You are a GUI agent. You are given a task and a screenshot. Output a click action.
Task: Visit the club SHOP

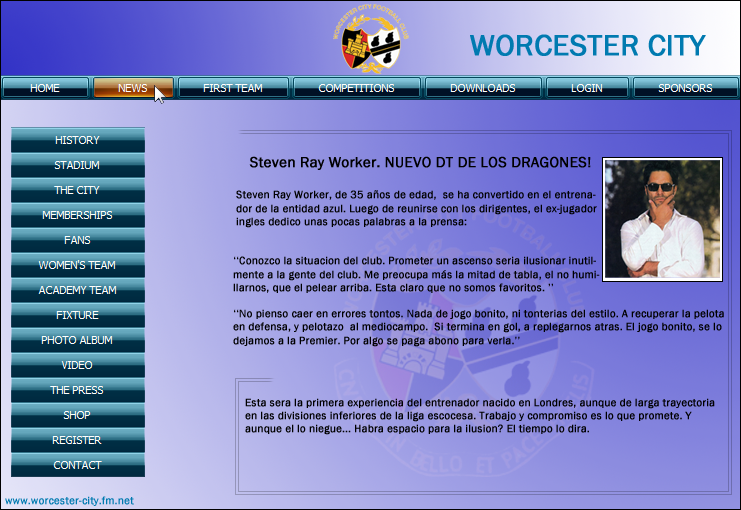tap(78, 415)
